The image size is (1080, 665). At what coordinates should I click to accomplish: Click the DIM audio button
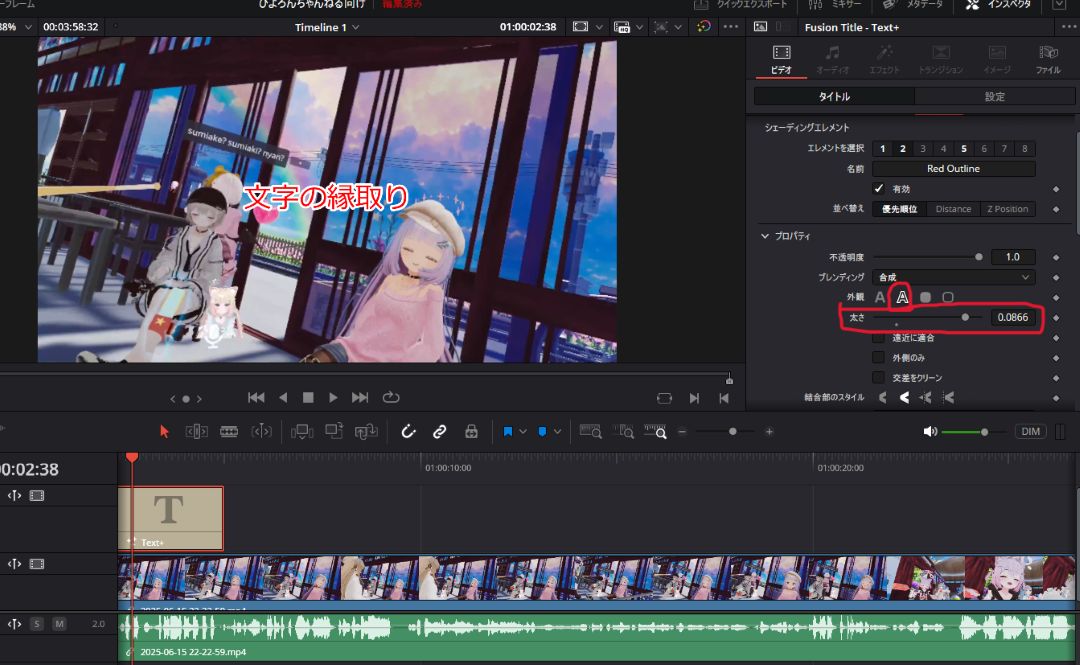pos(1030,431)
